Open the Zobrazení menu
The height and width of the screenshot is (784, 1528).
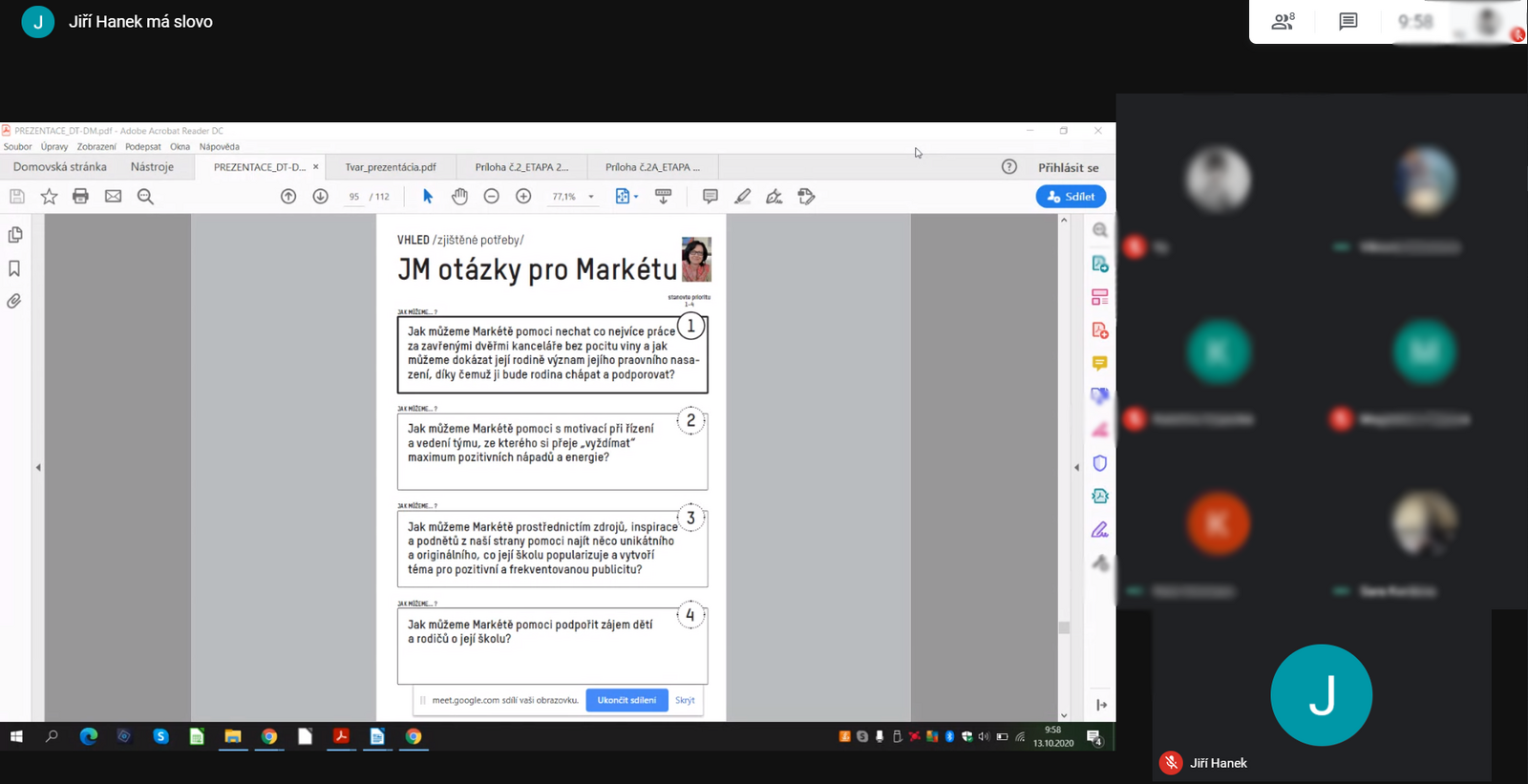(96, 147)
